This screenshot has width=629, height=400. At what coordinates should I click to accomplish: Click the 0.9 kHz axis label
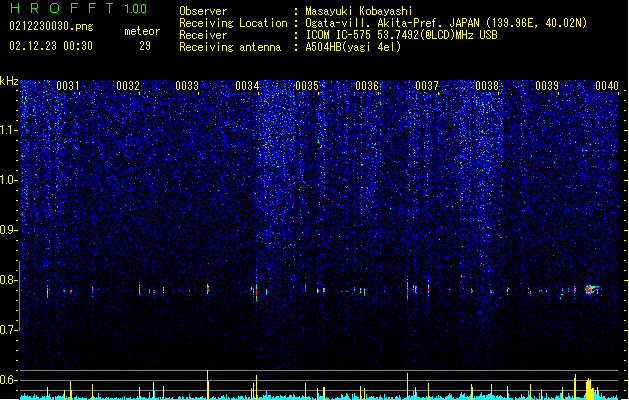(8, 230)
